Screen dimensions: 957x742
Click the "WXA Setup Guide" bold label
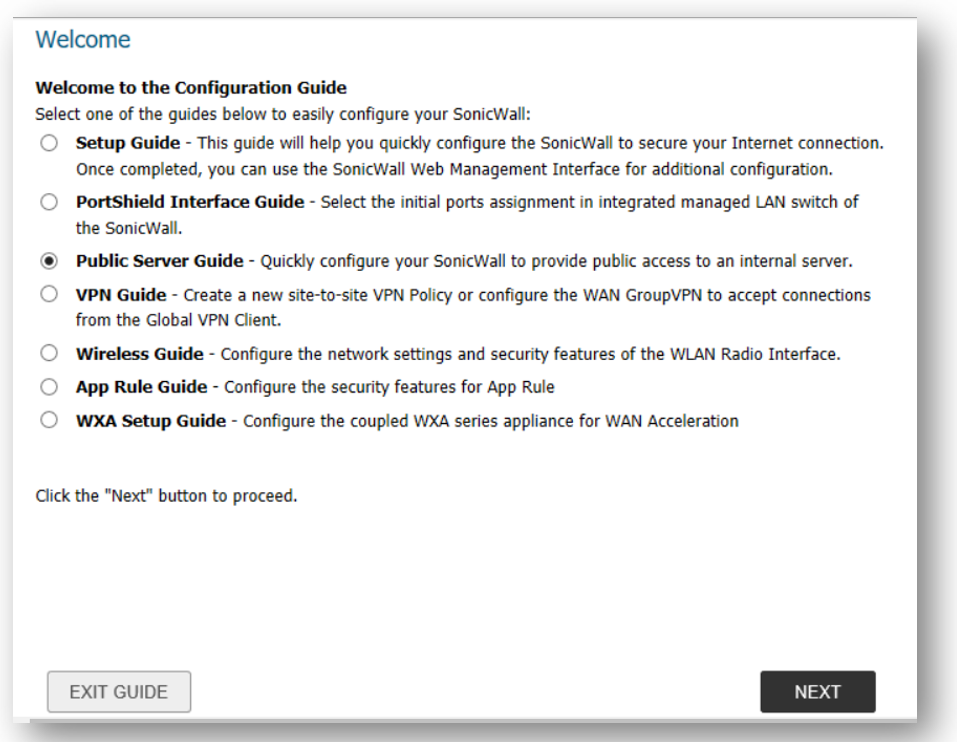click(x=151, y=421)
